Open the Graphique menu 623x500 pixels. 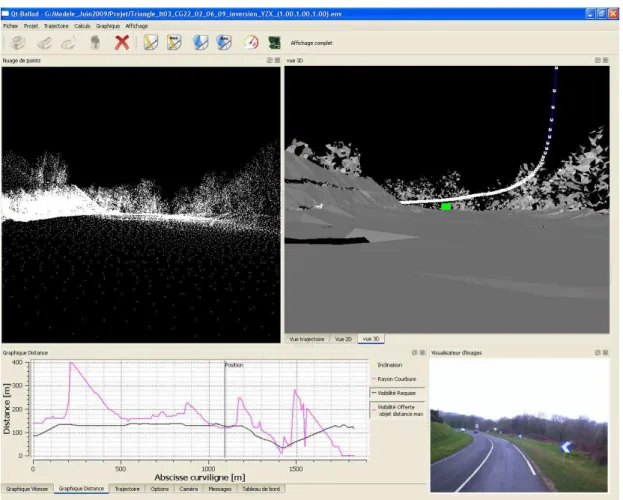click(x=108, y=26)
